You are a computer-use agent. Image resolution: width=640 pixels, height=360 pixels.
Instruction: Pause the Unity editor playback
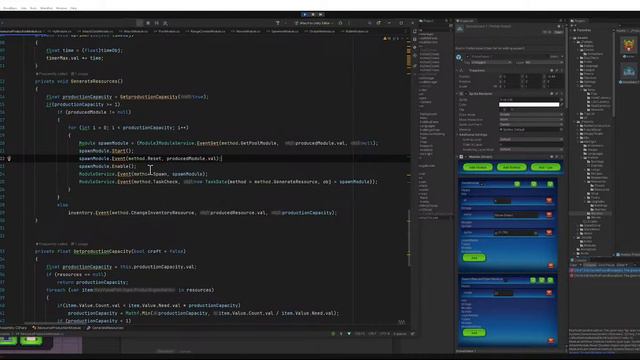click(x=313, y=14)
